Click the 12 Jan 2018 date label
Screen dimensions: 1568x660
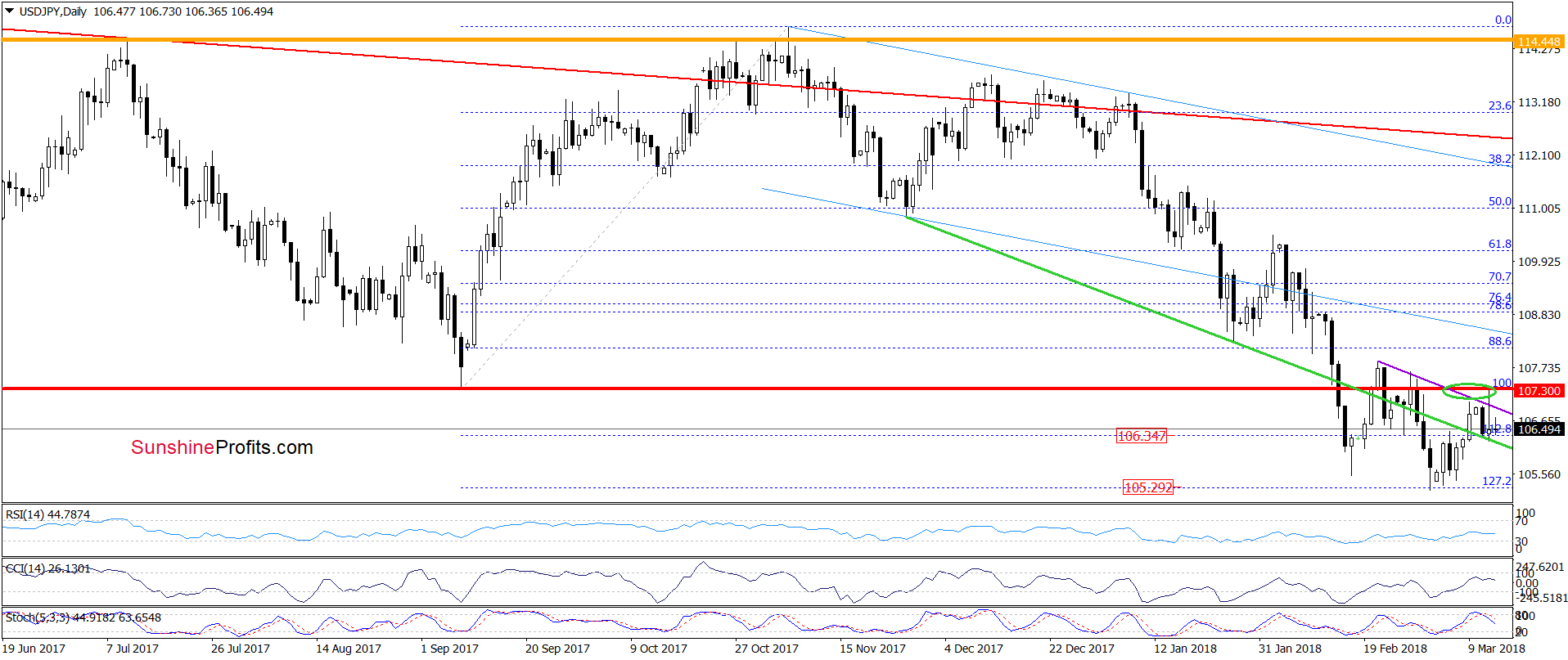1185,649
